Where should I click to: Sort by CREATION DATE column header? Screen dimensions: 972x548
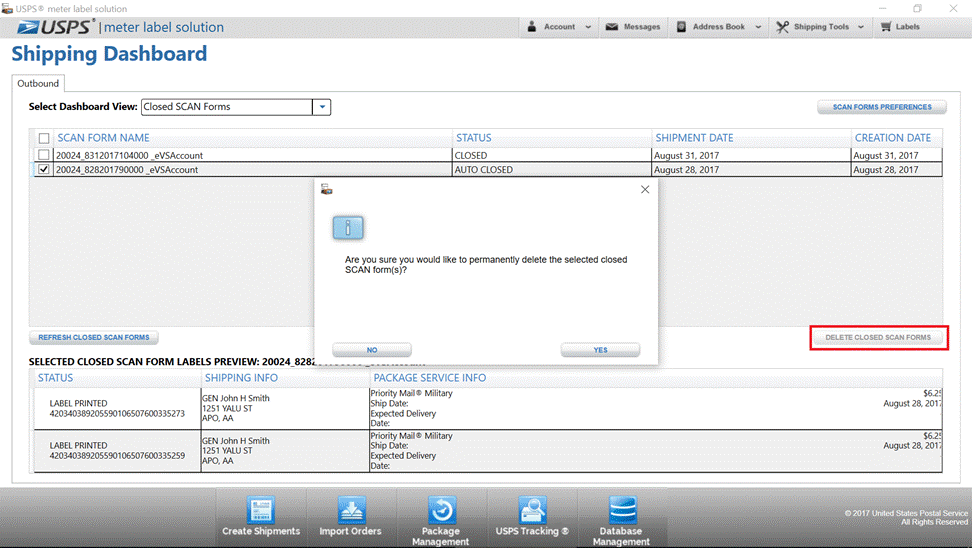(893, 138)
